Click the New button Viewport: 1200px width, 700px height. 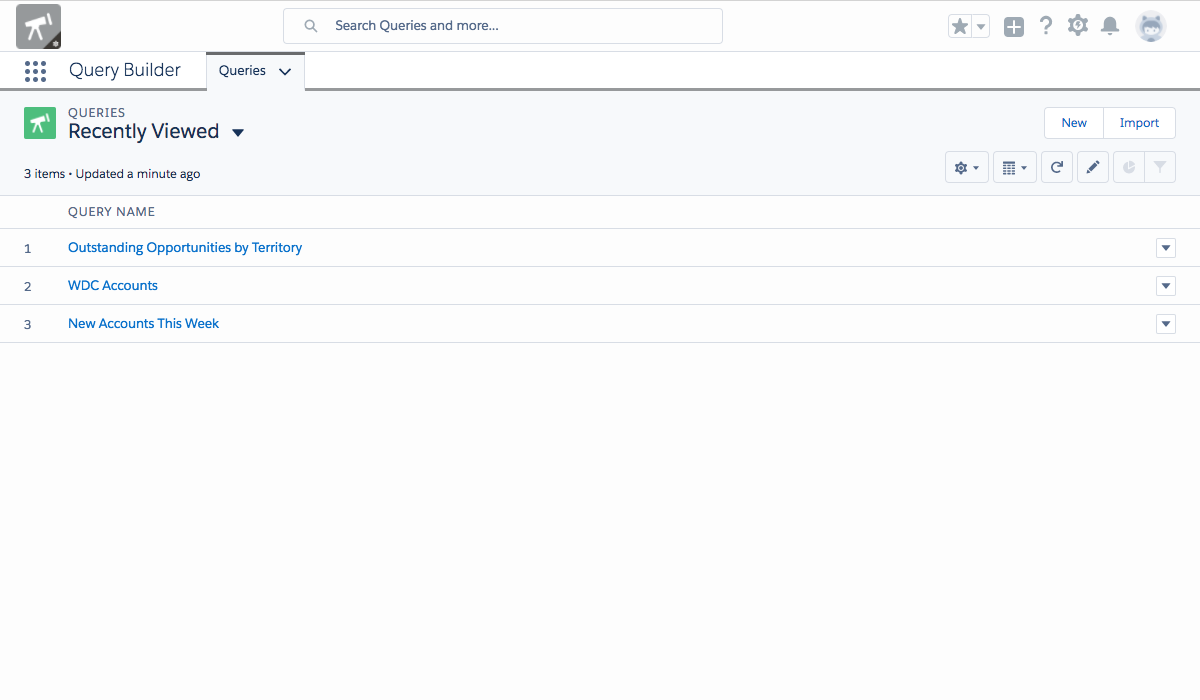(x=1074, y=123)
